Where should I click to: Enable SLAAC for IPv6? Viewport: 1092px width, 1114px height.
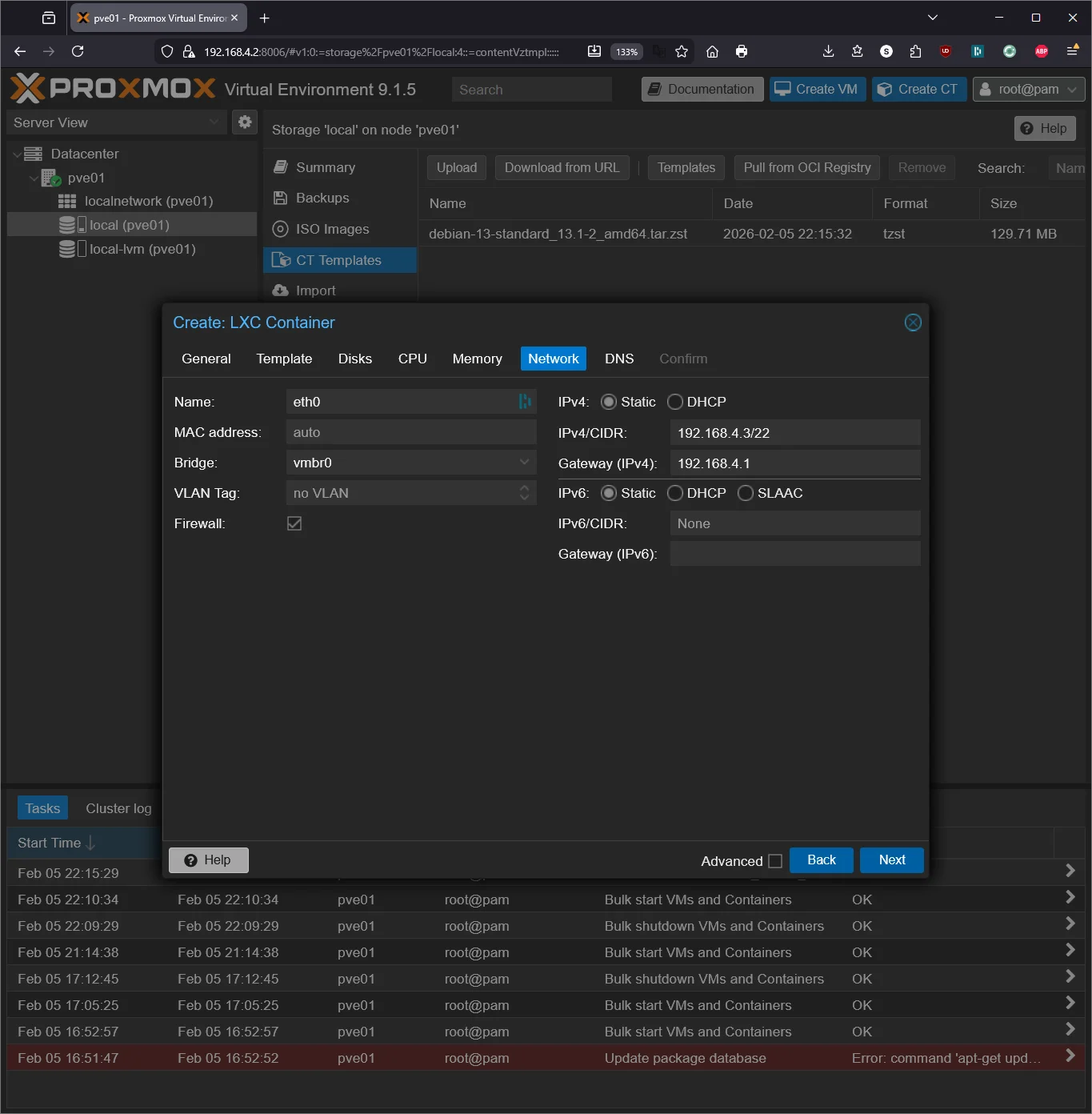pyautogui.click(x=746, y=493)
